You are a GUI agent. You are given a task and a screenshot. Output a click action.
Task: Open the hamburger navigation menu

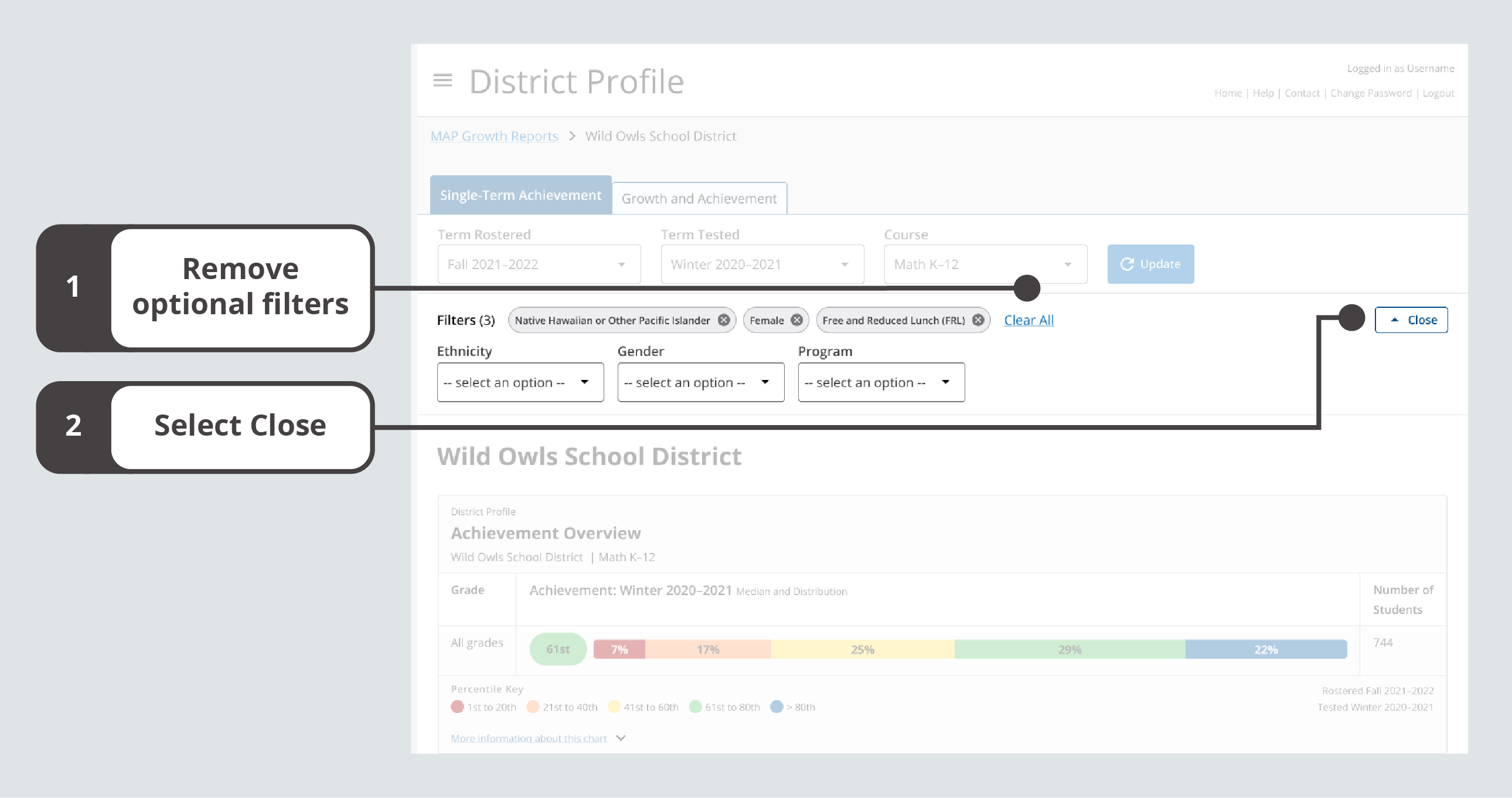442,81
